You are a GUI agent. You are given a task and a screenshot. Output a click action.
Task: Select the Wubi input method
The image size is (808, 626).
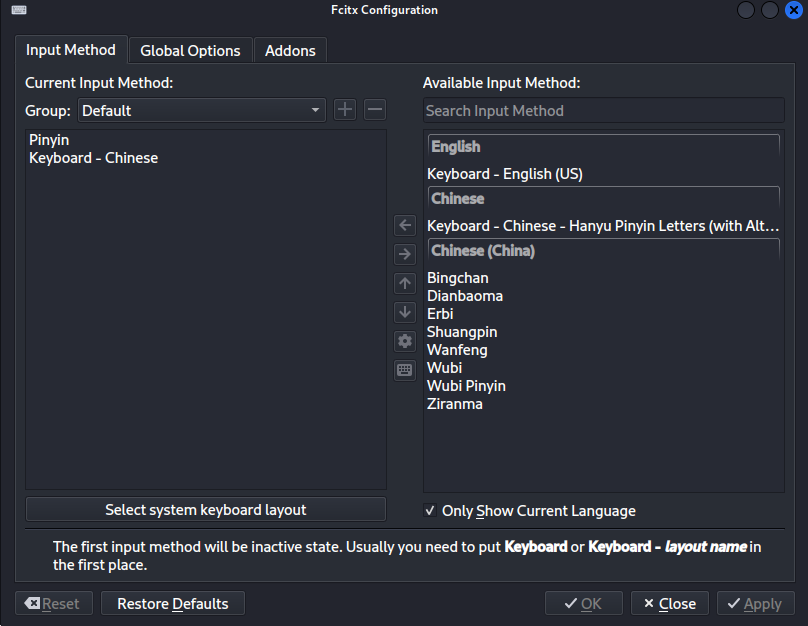pos(603,368)
